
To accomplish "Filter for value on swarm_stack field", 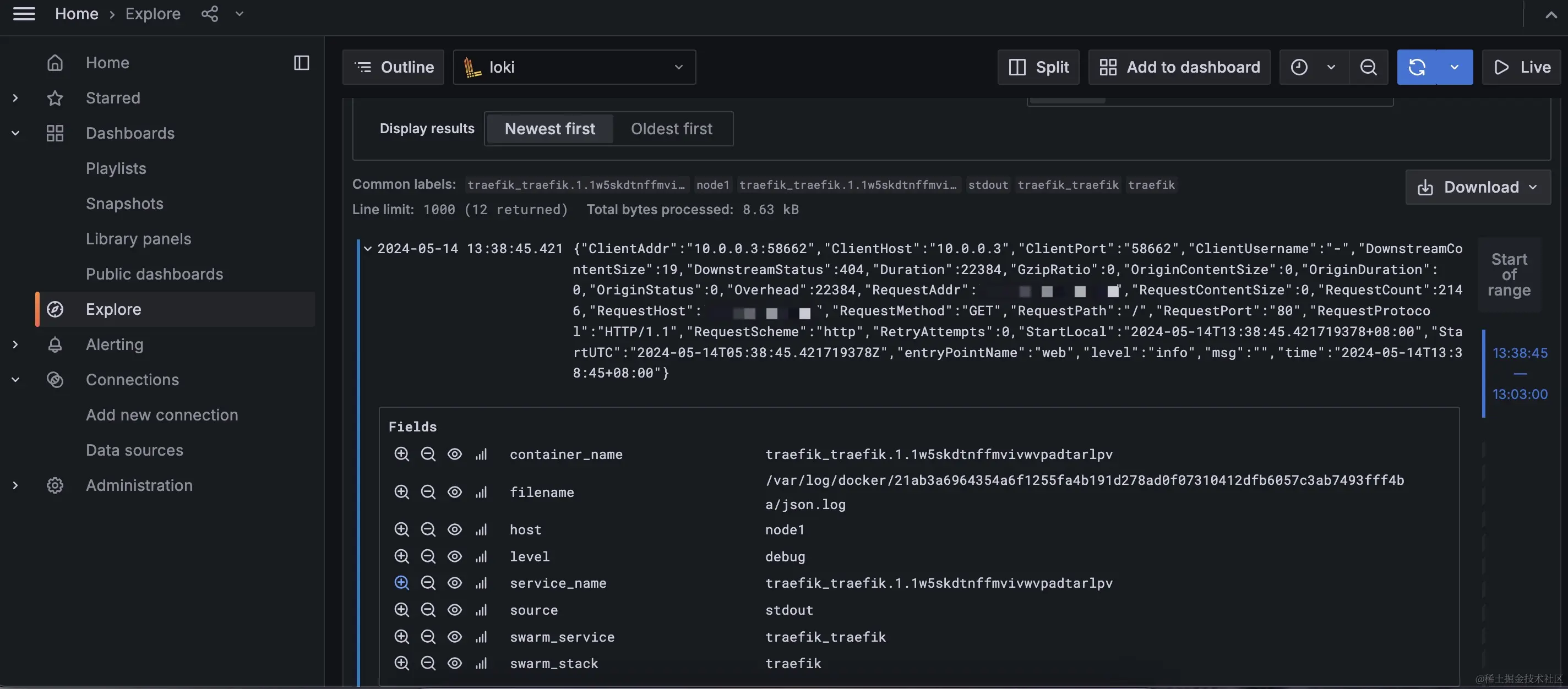I will click(x=401, y=664).
